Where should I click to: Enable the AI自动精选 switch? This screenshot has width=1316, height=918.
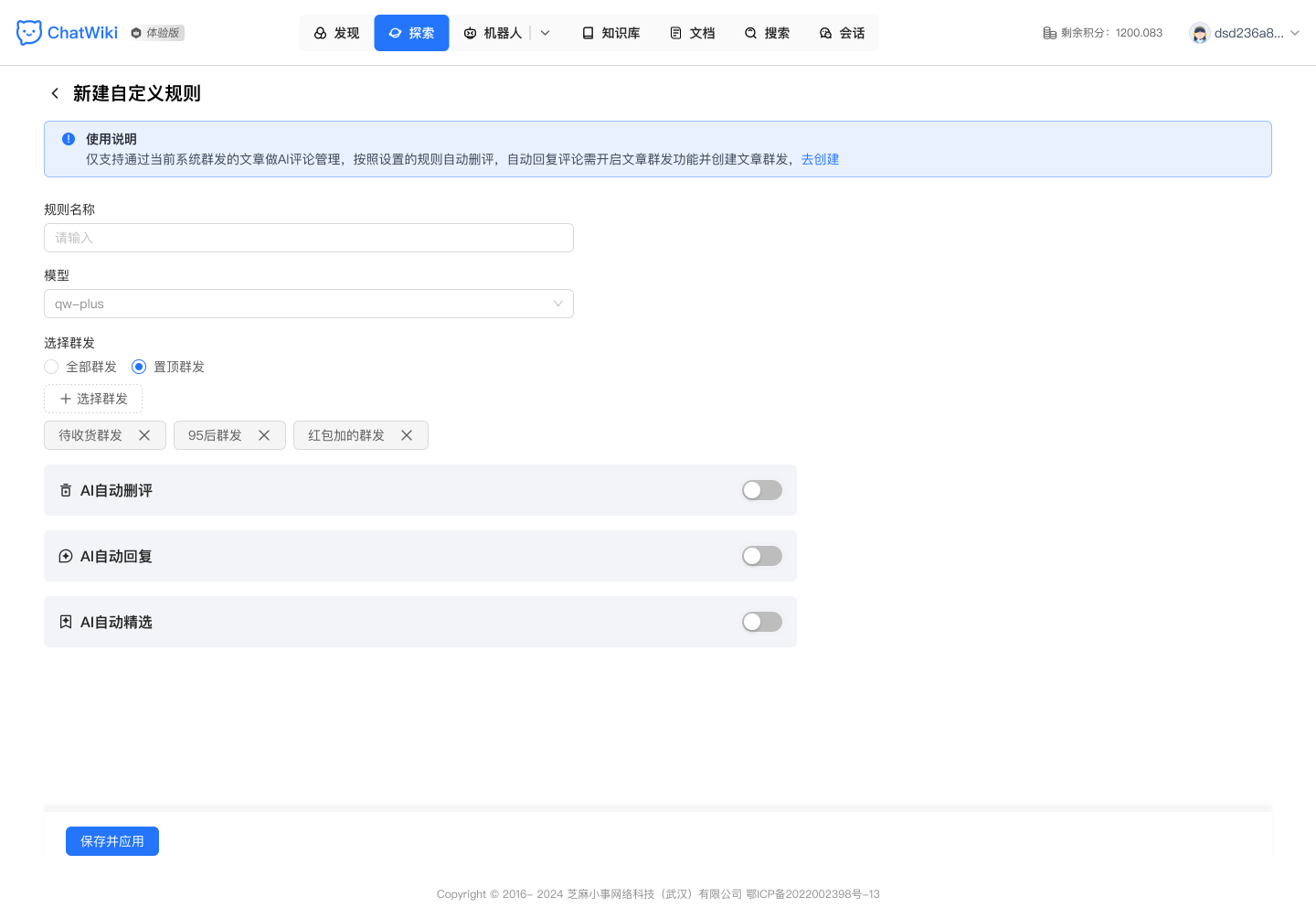pyautogui.click(x=761, y=622)
